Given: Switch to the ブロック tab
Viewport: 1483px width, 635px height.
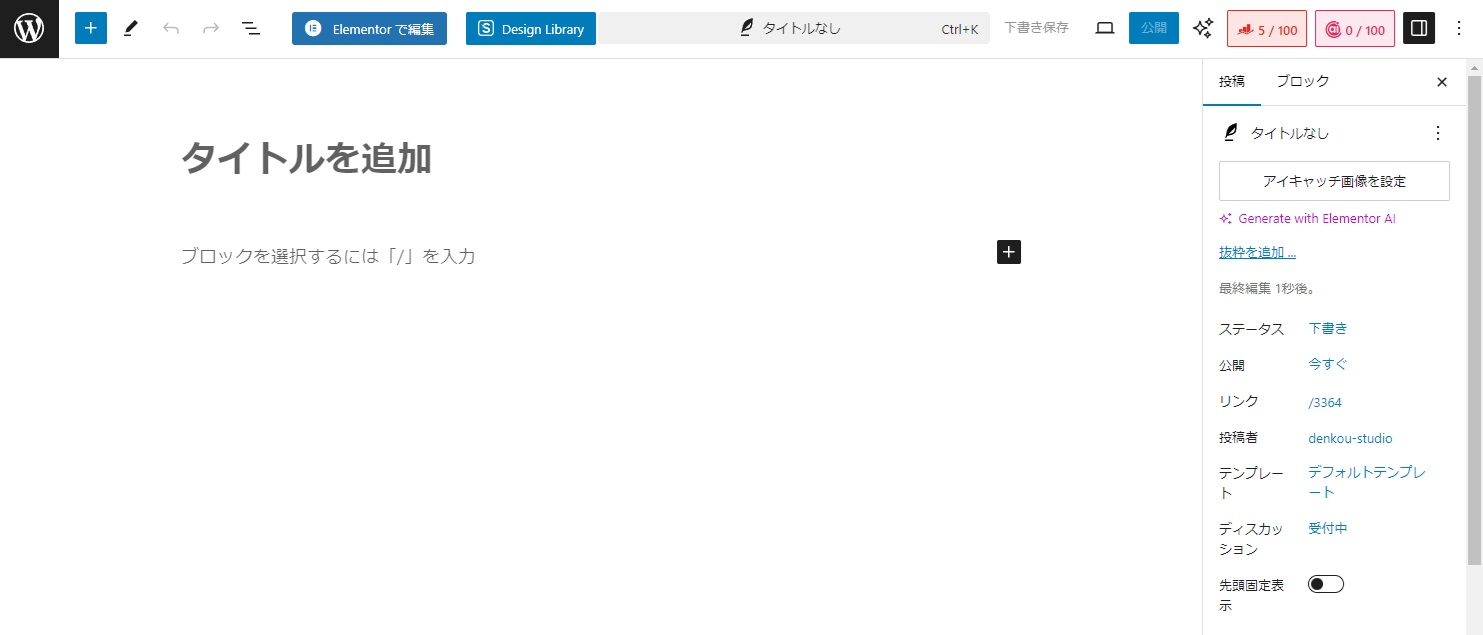Looking at the screenshot, I should point(1302,81).
